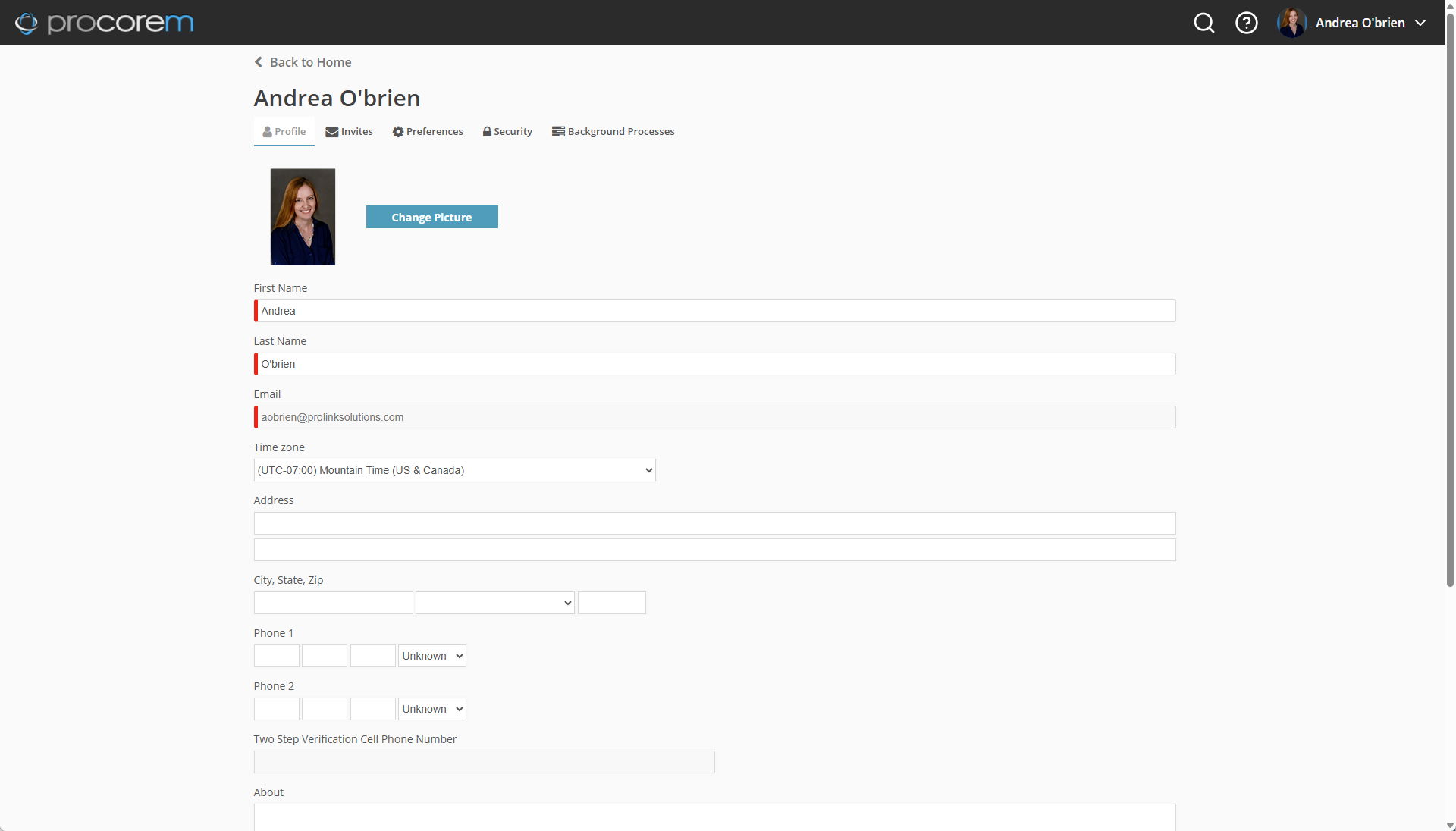Switch to the Preferences tab
The image size is (1456, 831).
428,131
